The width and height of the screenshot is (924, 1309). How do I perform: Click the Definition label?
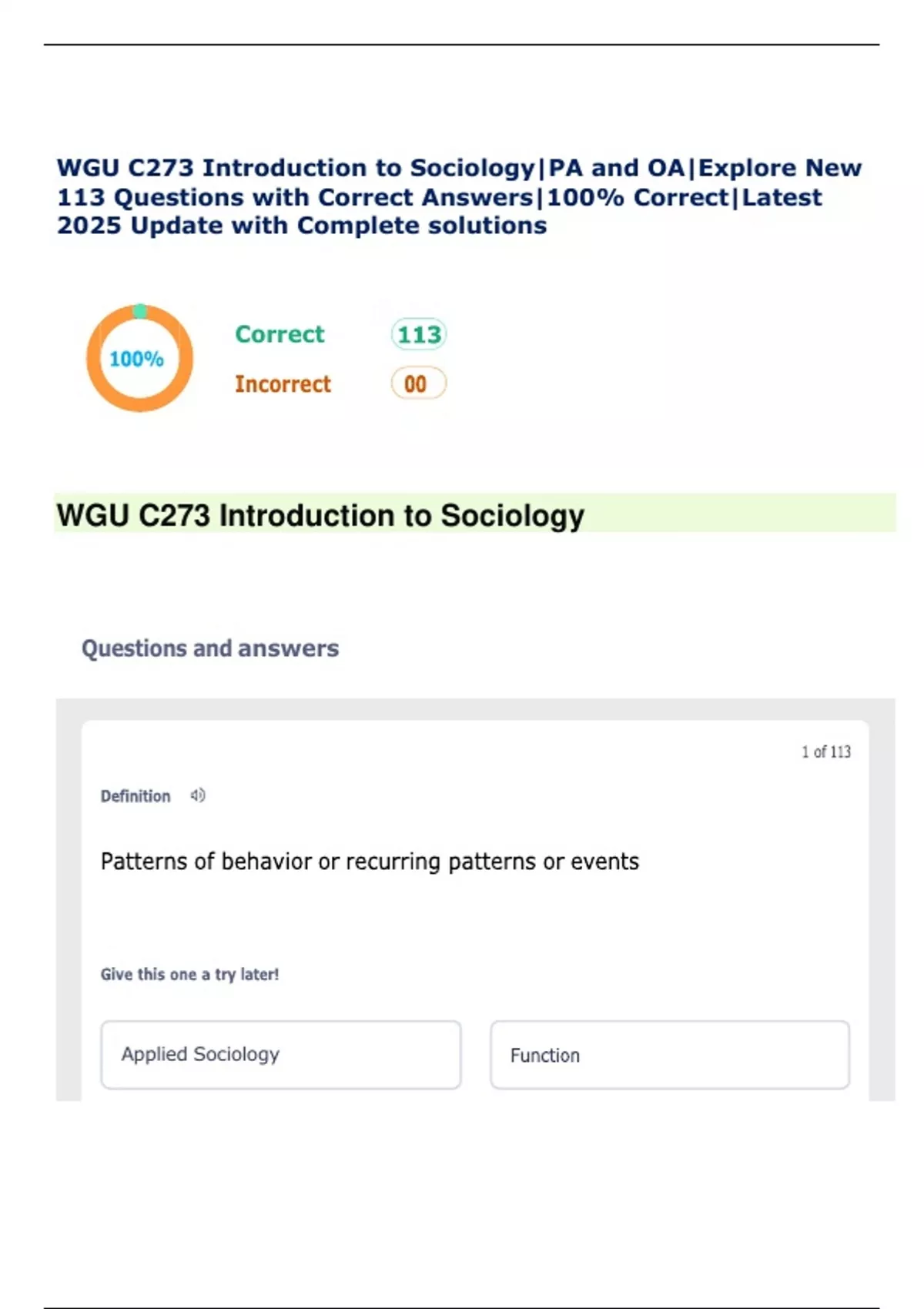[x=136, y=796]
